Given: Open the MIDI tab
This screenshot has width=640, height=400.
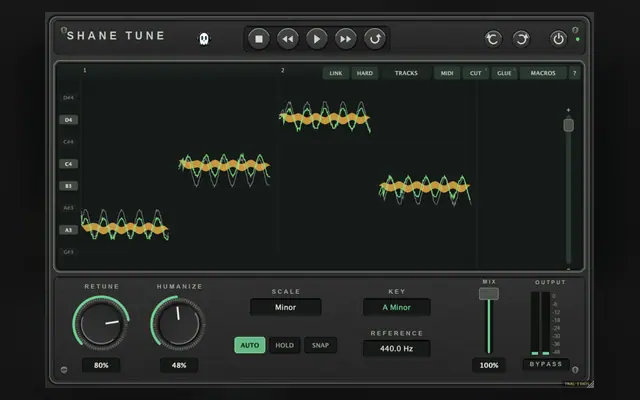Looking at the screenshot, I should pos(447,73).
